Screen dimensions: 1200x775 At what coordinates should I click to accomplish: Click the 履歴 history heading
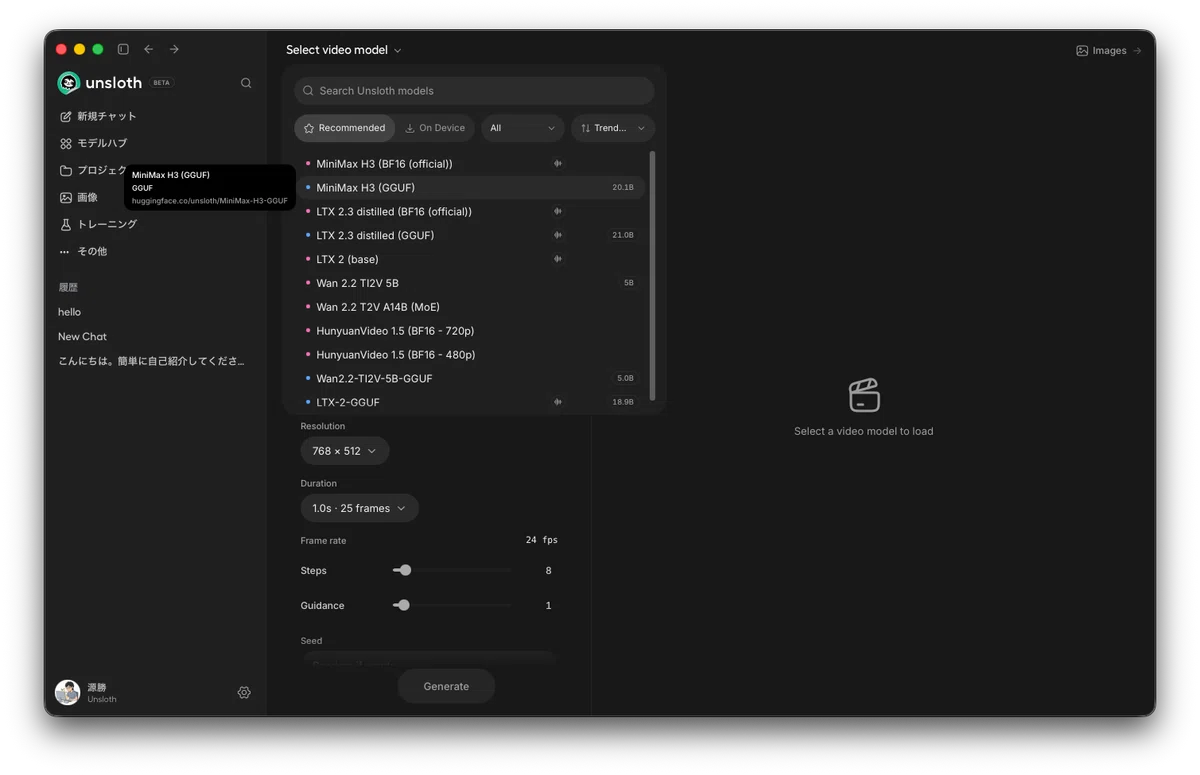coord(68,287)
